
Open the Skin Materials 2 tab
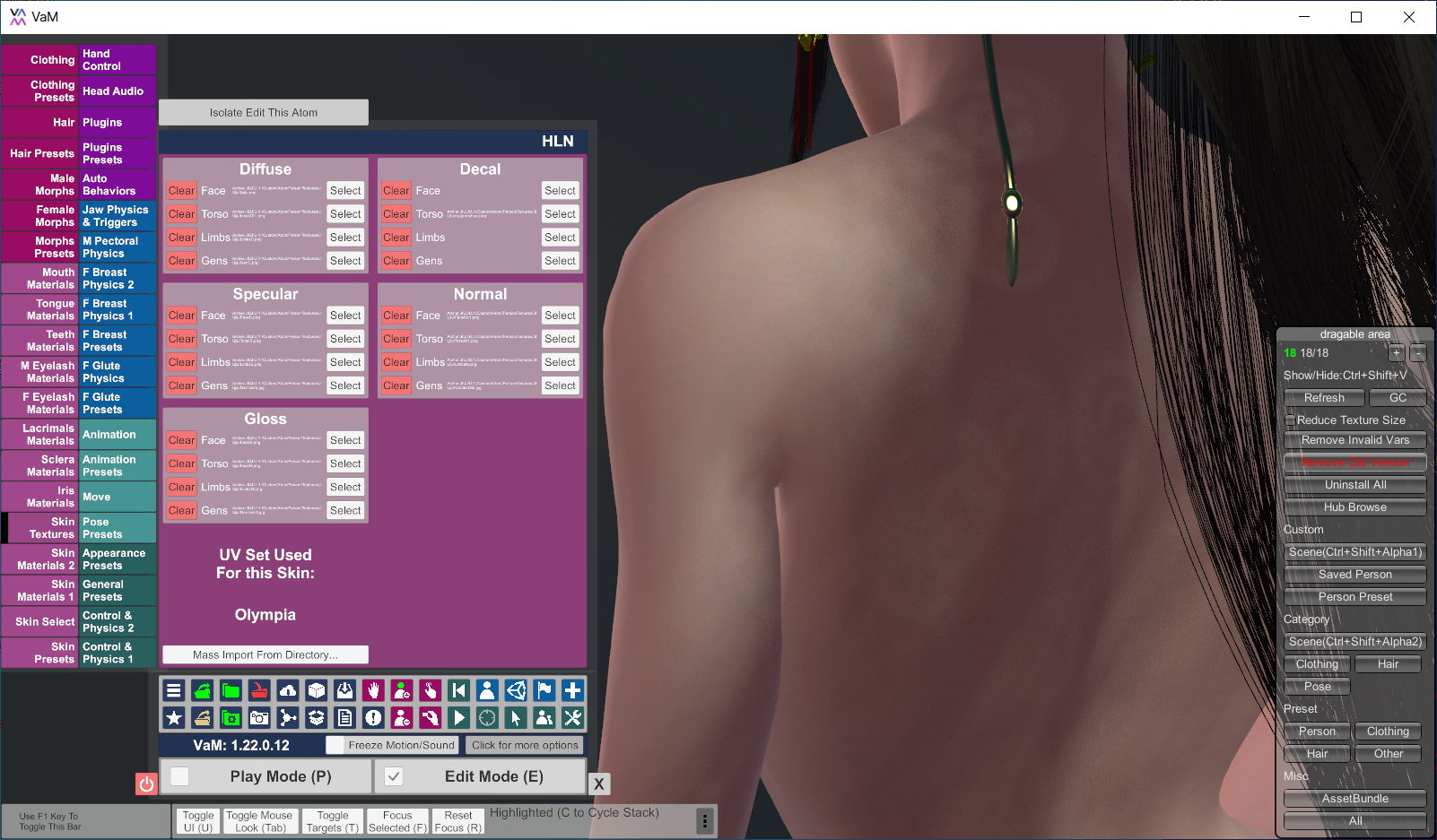tap(39, 559)
